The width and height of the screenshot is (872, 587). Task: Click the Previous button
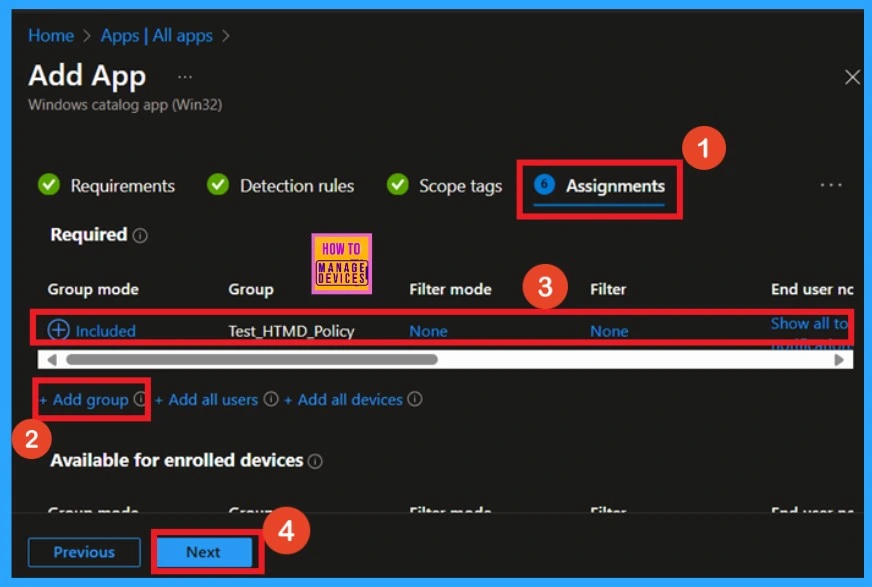tap(84, 552)
